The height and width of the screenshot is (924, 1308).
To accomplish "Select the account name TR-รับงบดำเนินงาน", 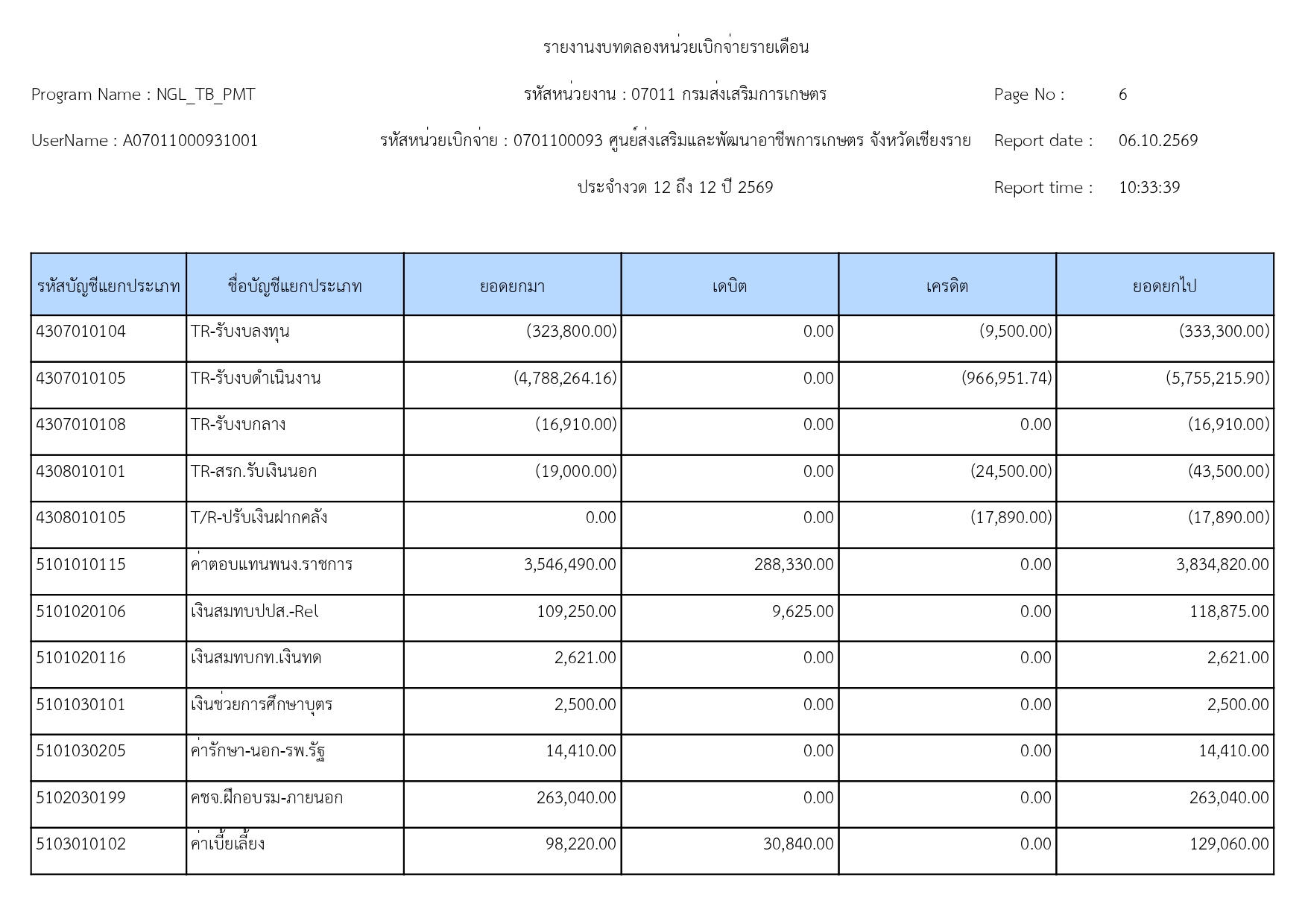I will tap(256, 379).
